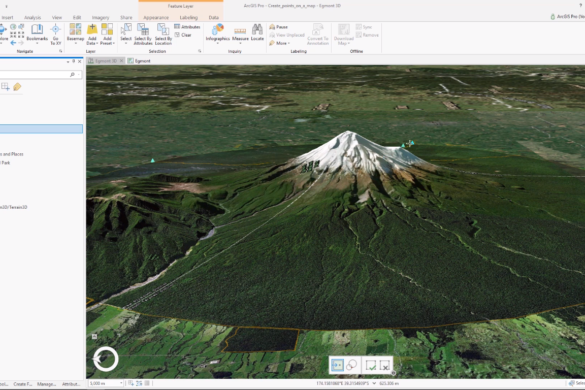Open the coordinate display units dropdown
Image resolution: width=585 pixels, height=390 pixels.
pyautogui.click(x=374, y=383)
